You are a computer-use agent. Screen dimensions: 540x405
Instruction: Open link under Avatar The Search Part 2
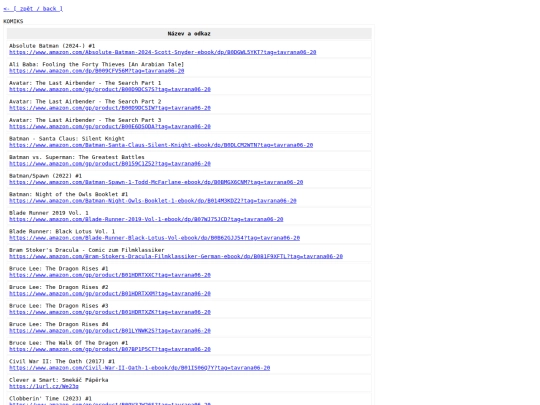coord(110,108)
